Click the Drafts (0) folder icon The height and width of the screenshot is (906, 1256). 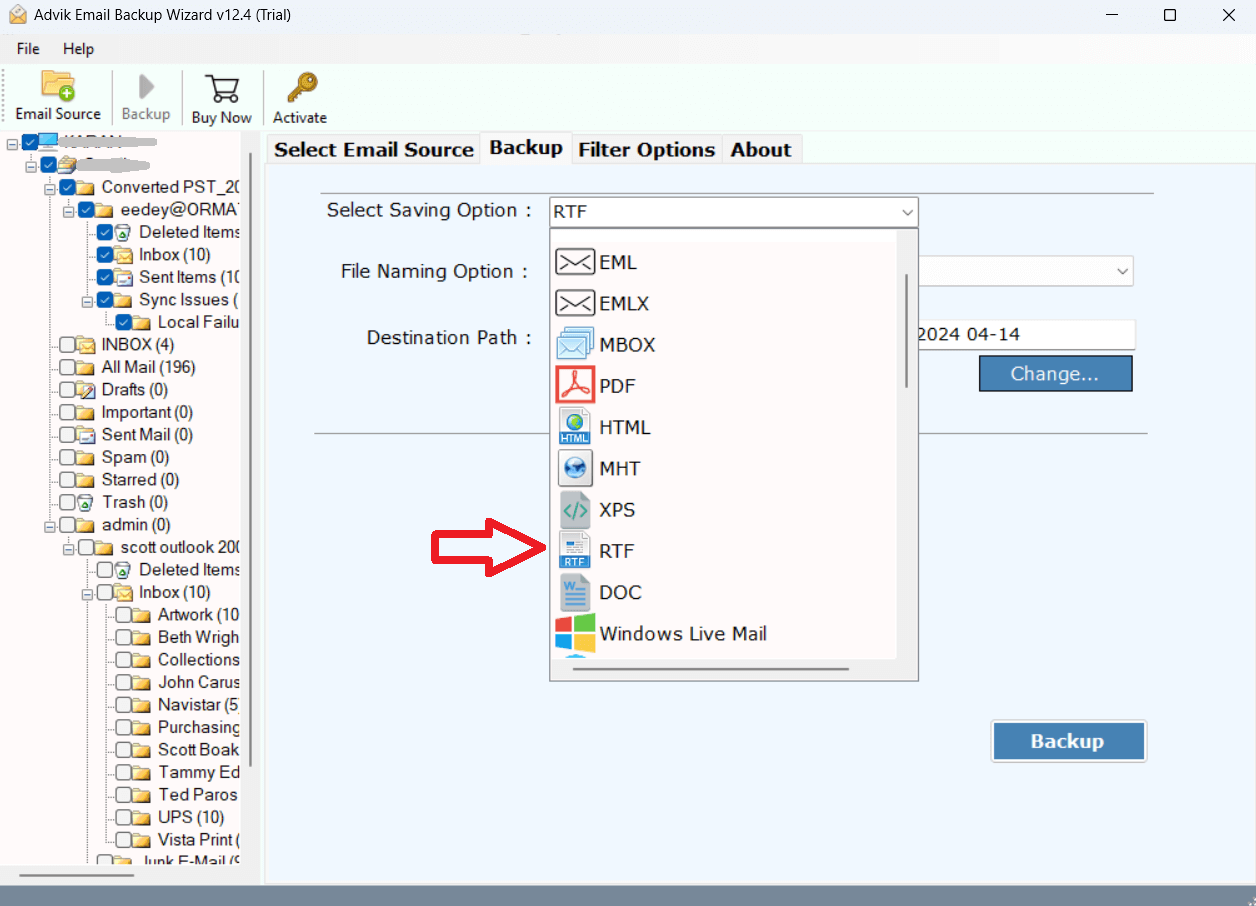(x=87, y=390)
